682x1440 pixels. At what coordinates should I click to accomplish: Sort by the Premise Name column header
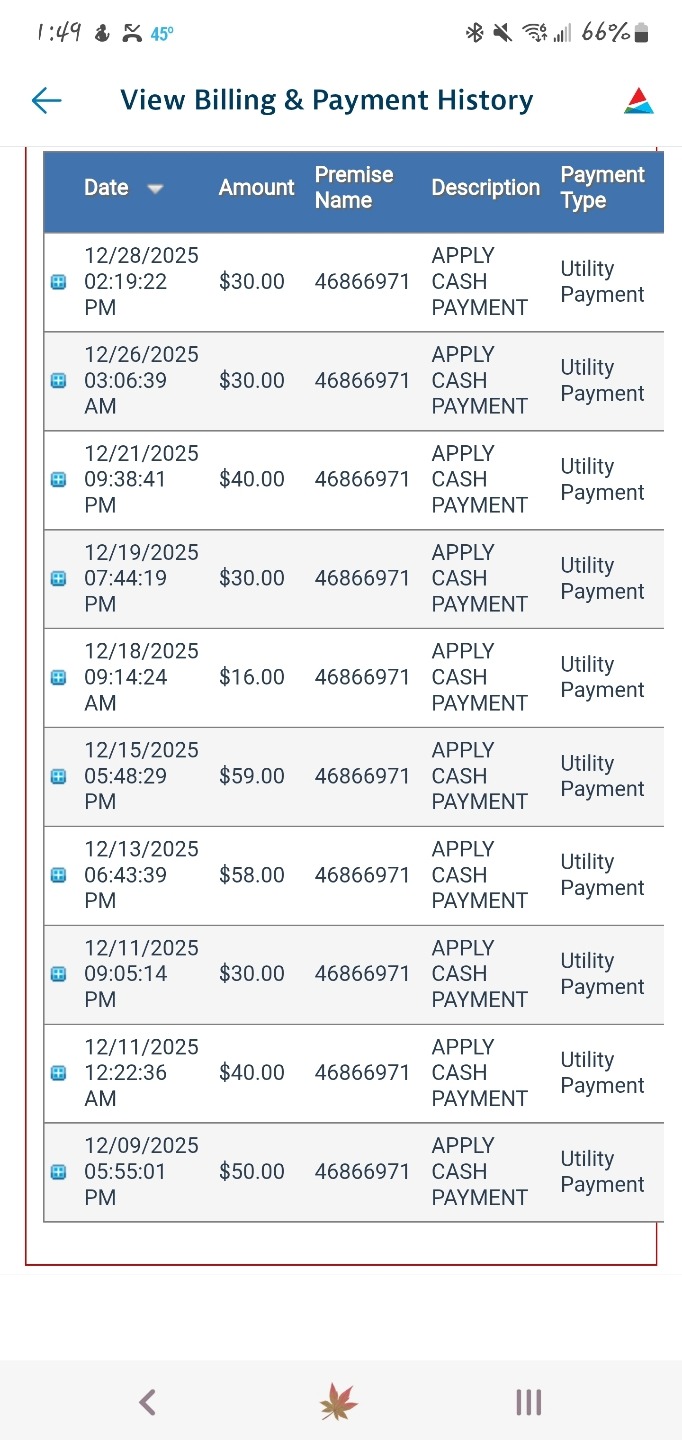click(354, 187)
